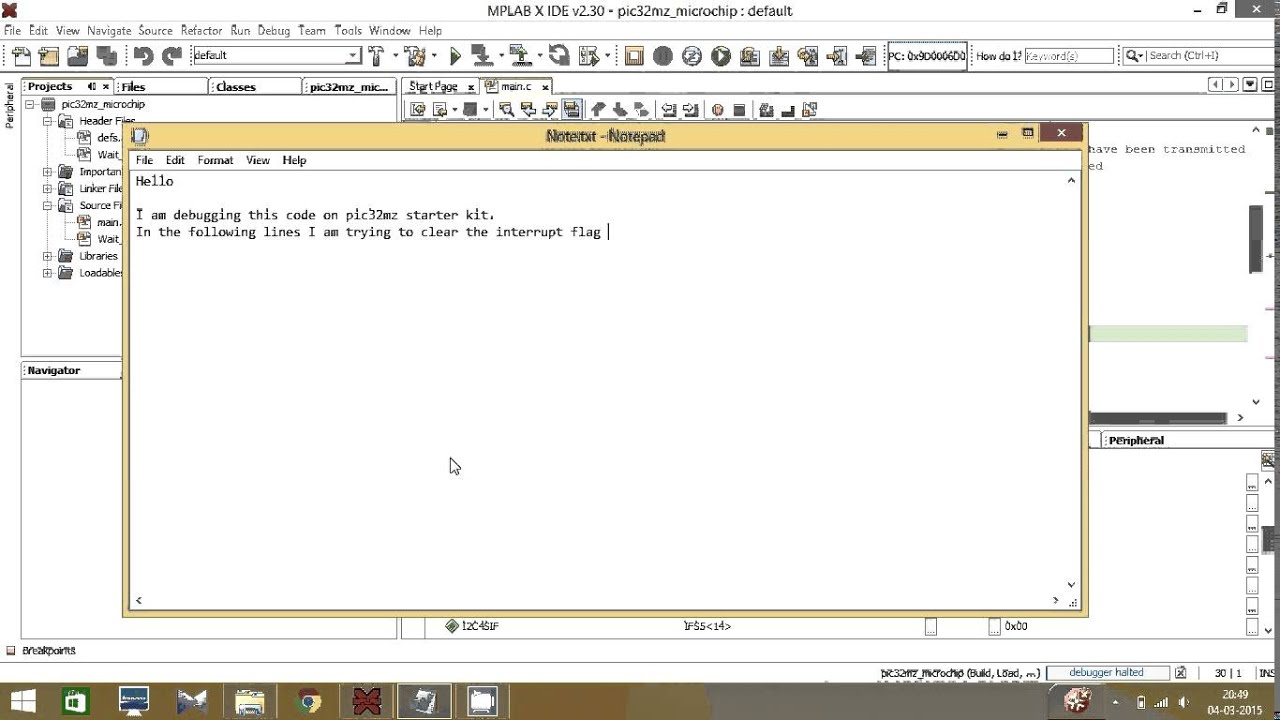This screenshot has height=720, width=1280.
Task: Open the Debug menu in MPLAB X
Action: 274,31
